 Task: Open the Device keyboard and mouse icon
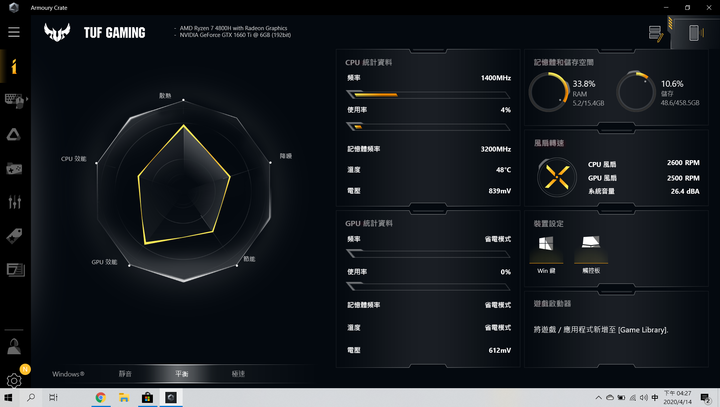14,101
